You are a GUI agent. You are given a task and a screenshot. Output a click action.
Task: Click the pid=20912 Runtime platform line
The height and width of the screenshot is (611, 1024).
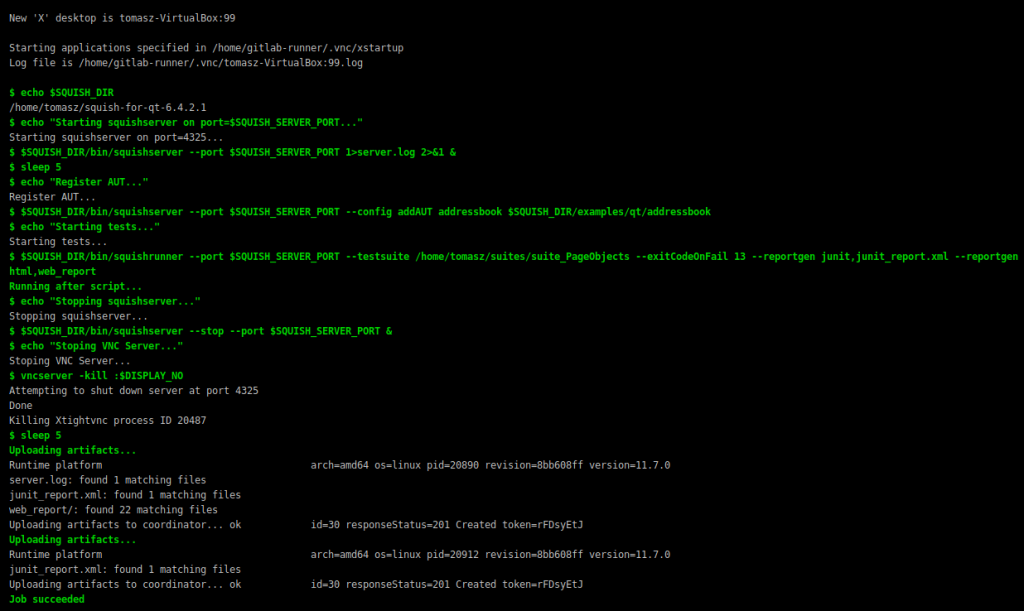(x=340, y=554)
